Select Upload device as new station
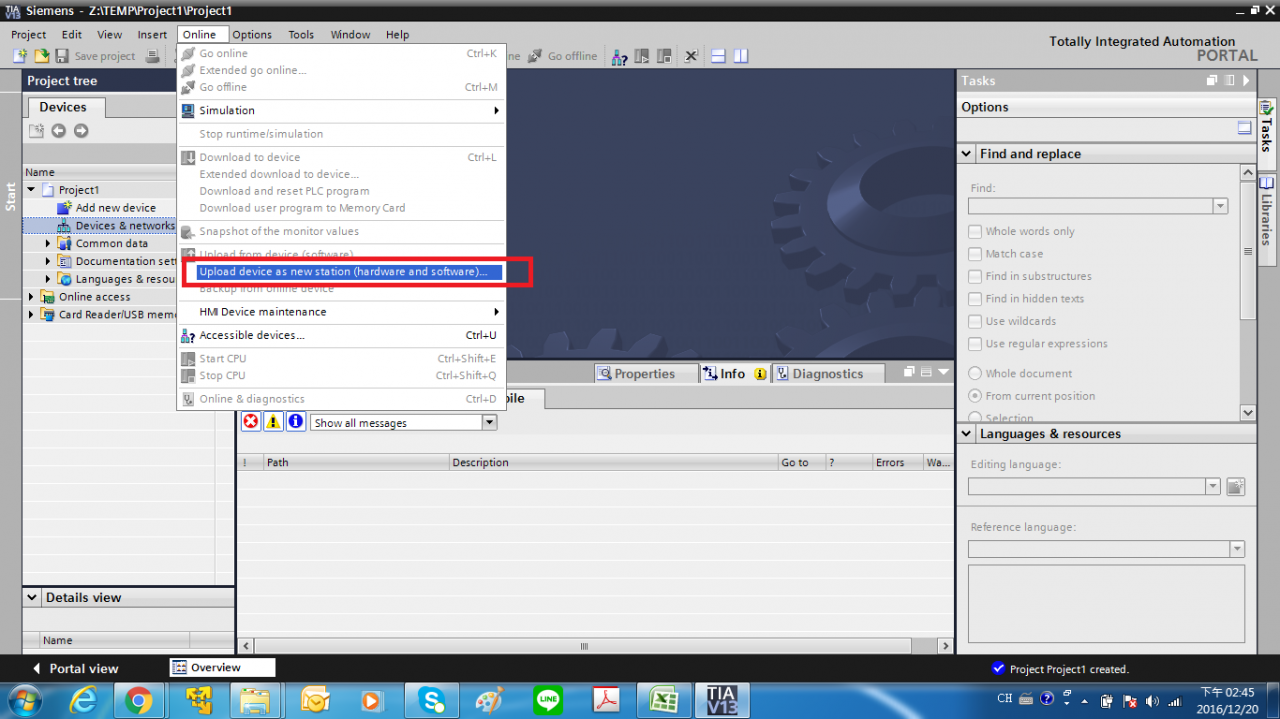The width and height of the screenshot is (1280, 719). tap(341, 272)
